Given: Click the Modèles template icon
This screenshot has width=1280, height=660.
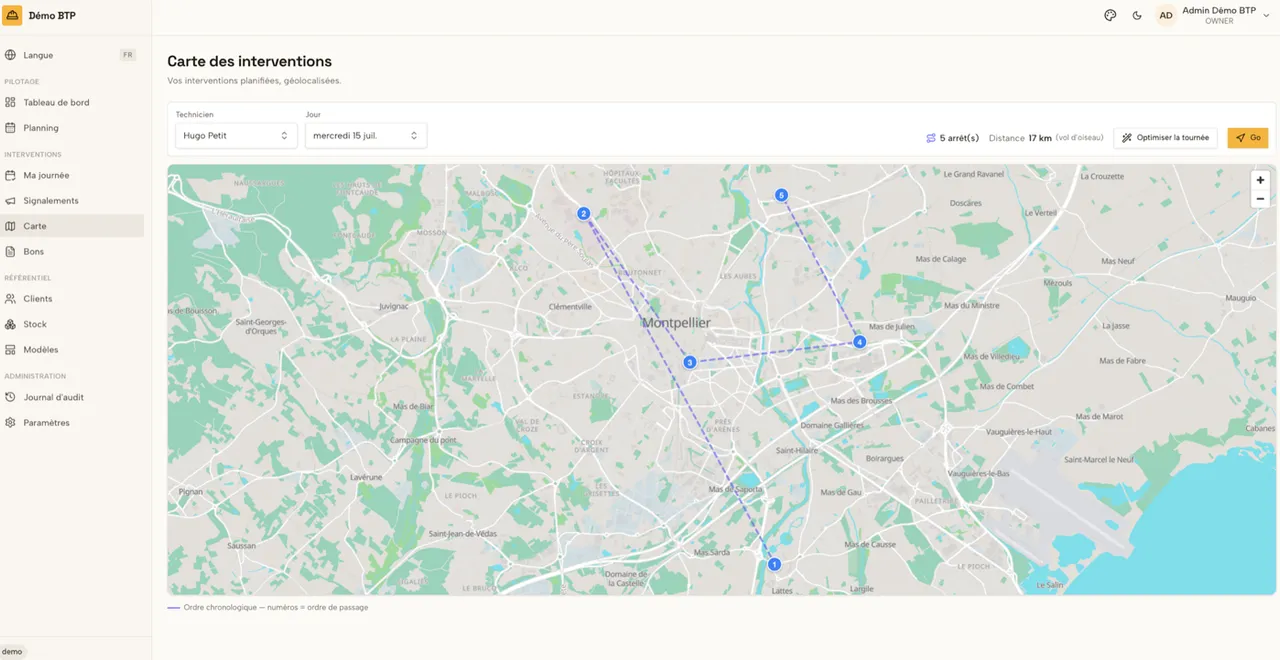Looking at the screenshot, I should click(x=10, y=350).
